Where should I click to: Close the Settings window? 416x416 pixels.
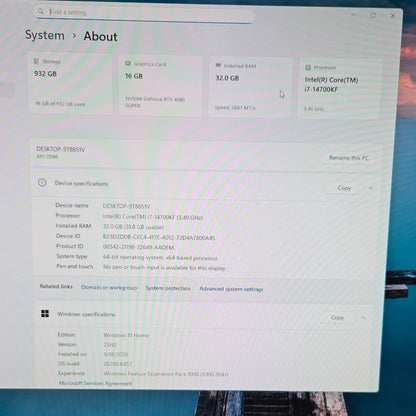[393, 16]
